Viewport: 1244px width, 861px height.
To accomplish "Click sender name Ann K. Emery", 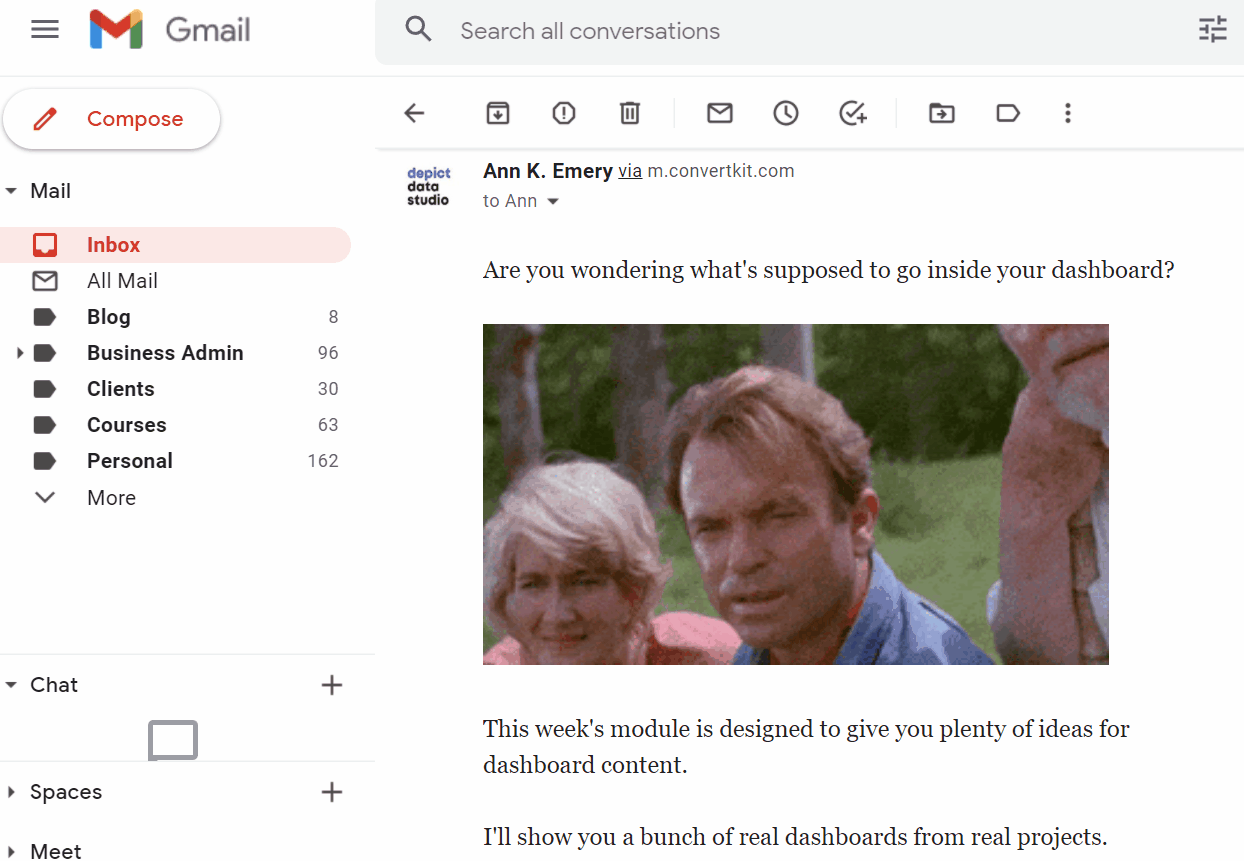I will point(548,171).
